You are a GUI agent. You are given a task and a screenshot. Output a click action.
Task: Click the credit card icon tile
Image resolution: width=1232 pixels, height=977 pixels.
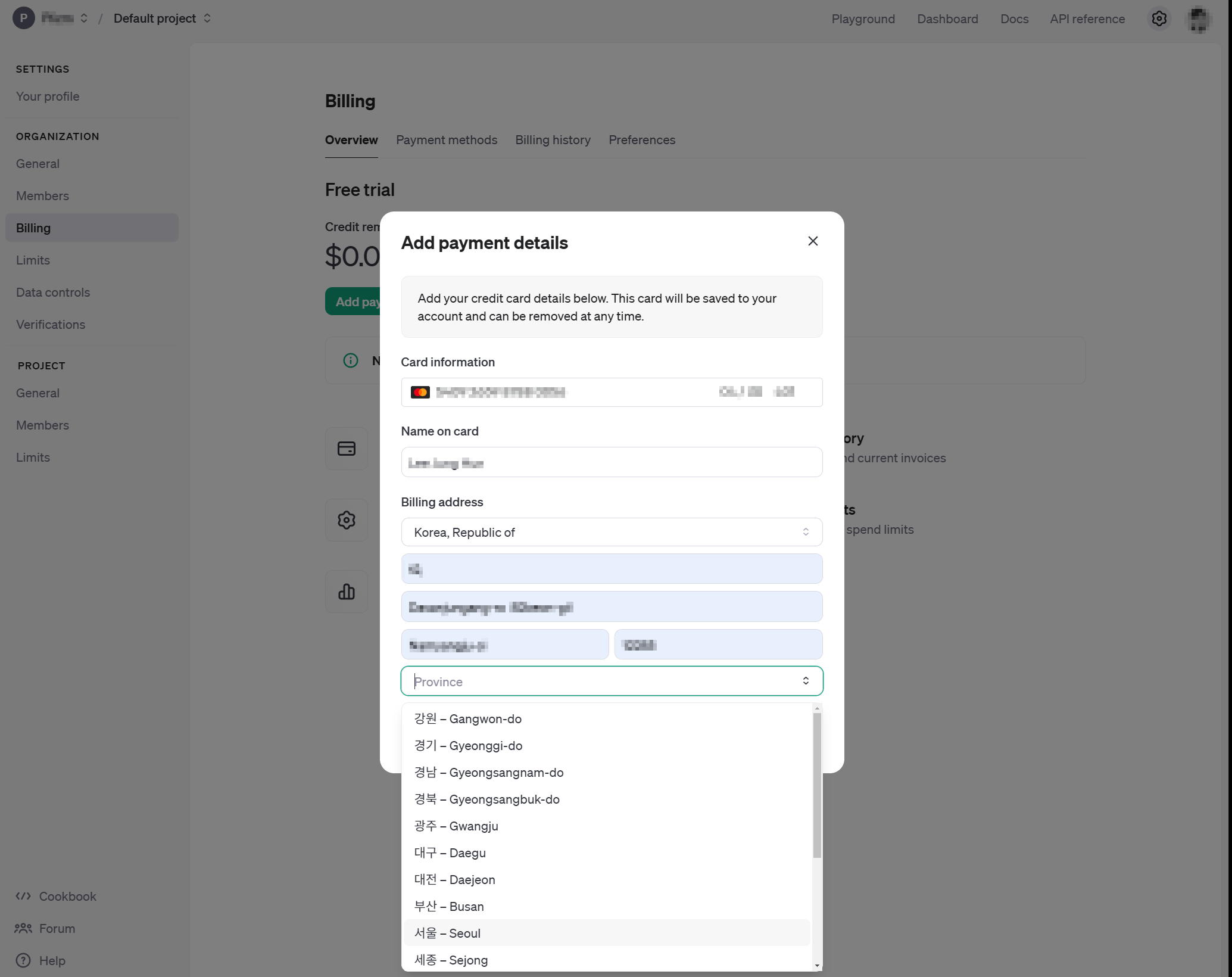pos(347,449)
